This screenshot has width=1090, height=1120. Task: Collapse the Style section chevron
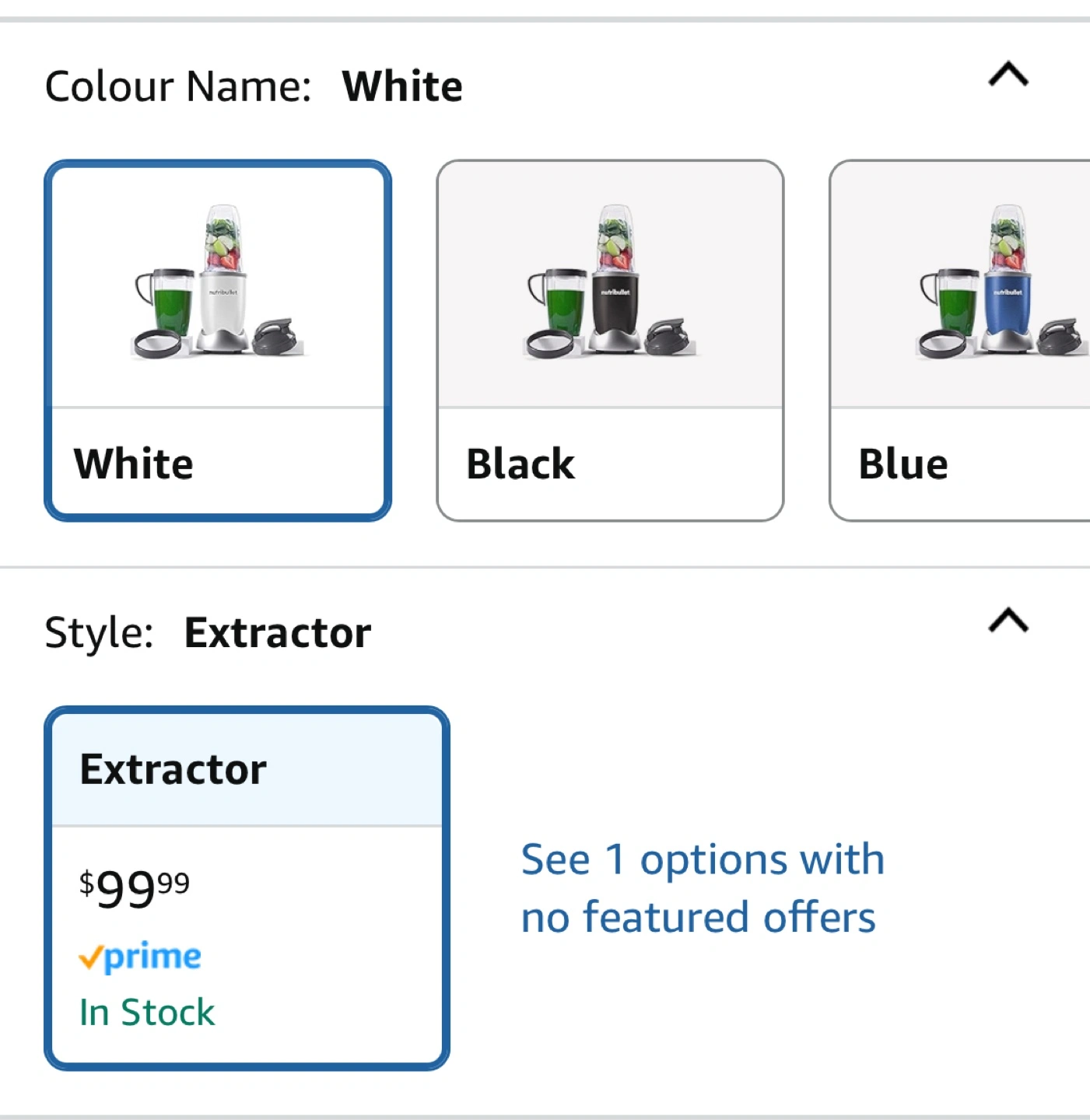point(1008,621)
